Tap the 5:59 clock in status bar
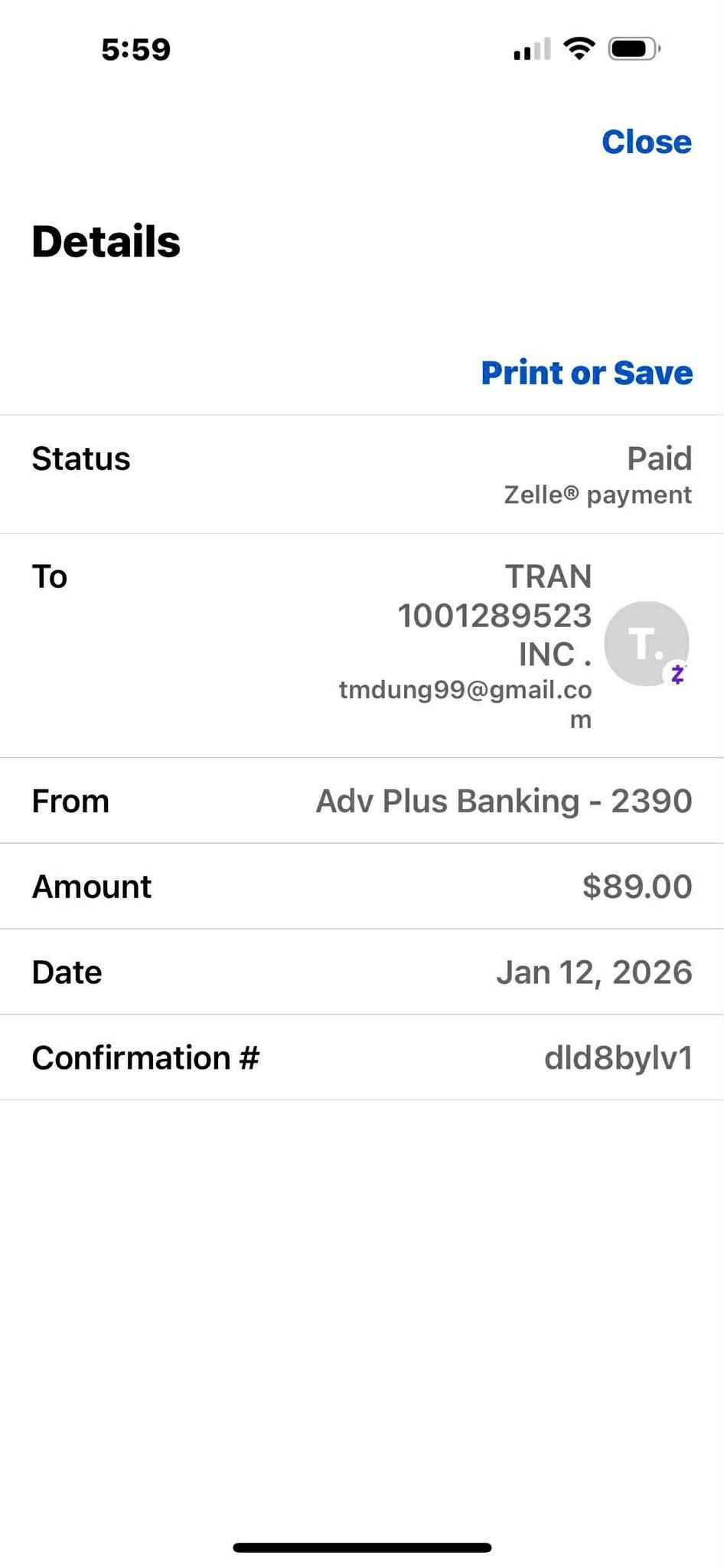The image size is (724, 1568). tap(135, 50)
